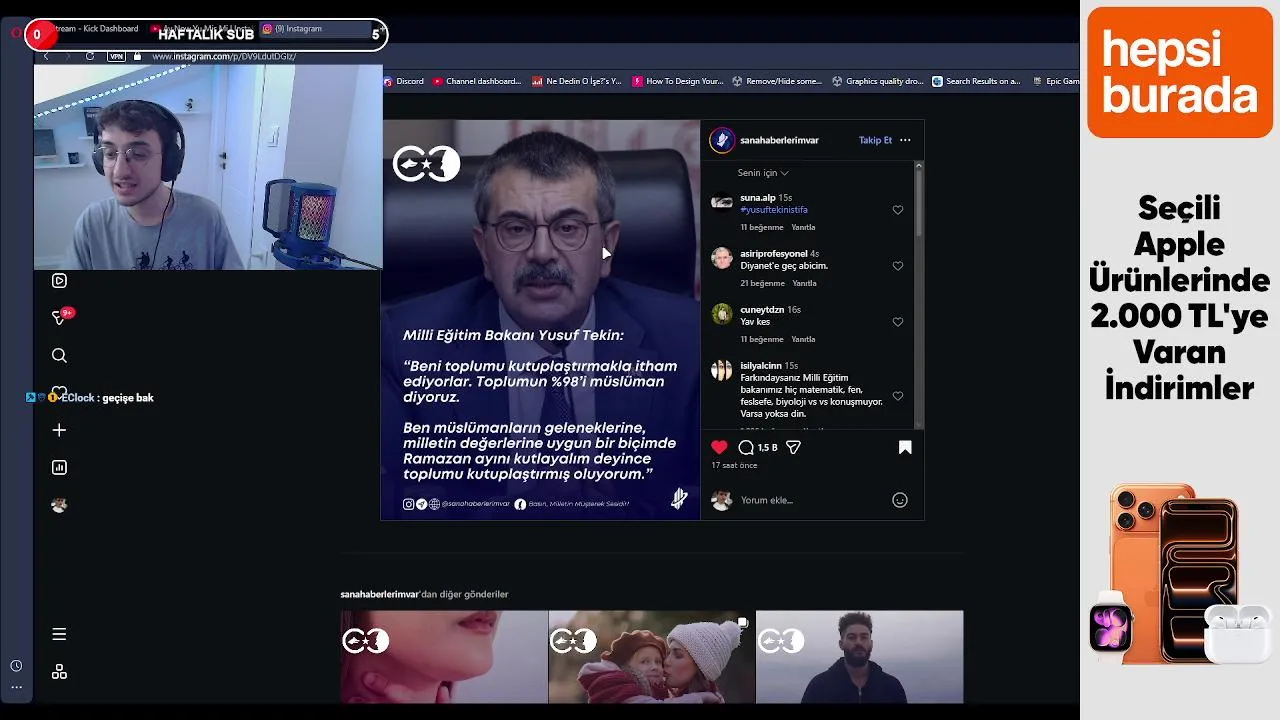This screenshot has width=1280, height=720.
Task: Open the Discord bookmark
Action: 404,81
